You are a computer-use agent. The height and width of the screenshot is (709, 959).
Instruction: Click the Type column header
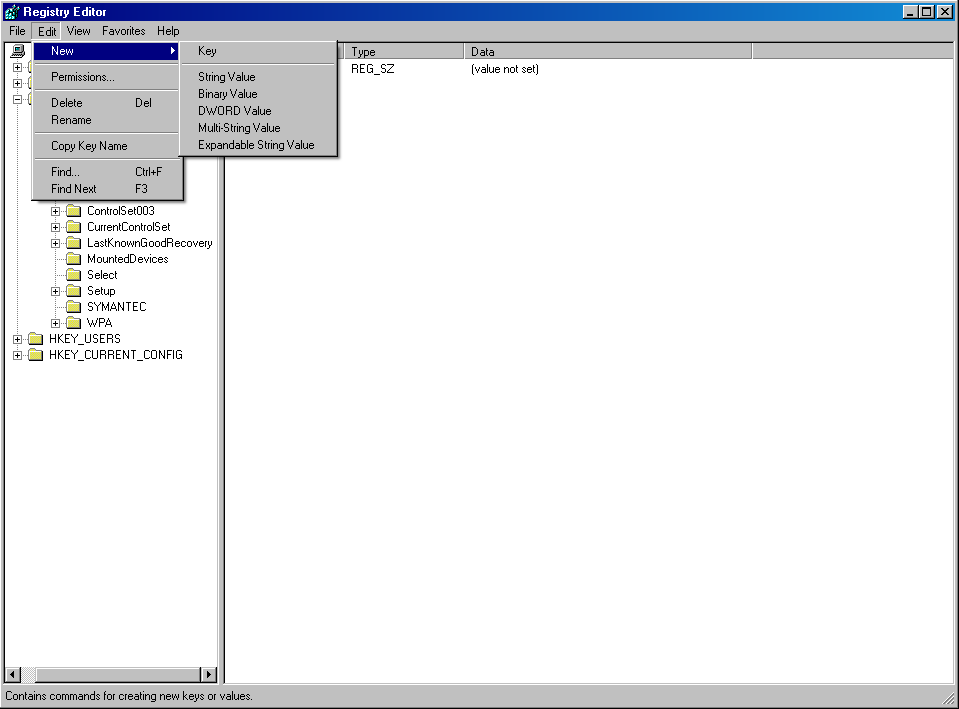404,51
